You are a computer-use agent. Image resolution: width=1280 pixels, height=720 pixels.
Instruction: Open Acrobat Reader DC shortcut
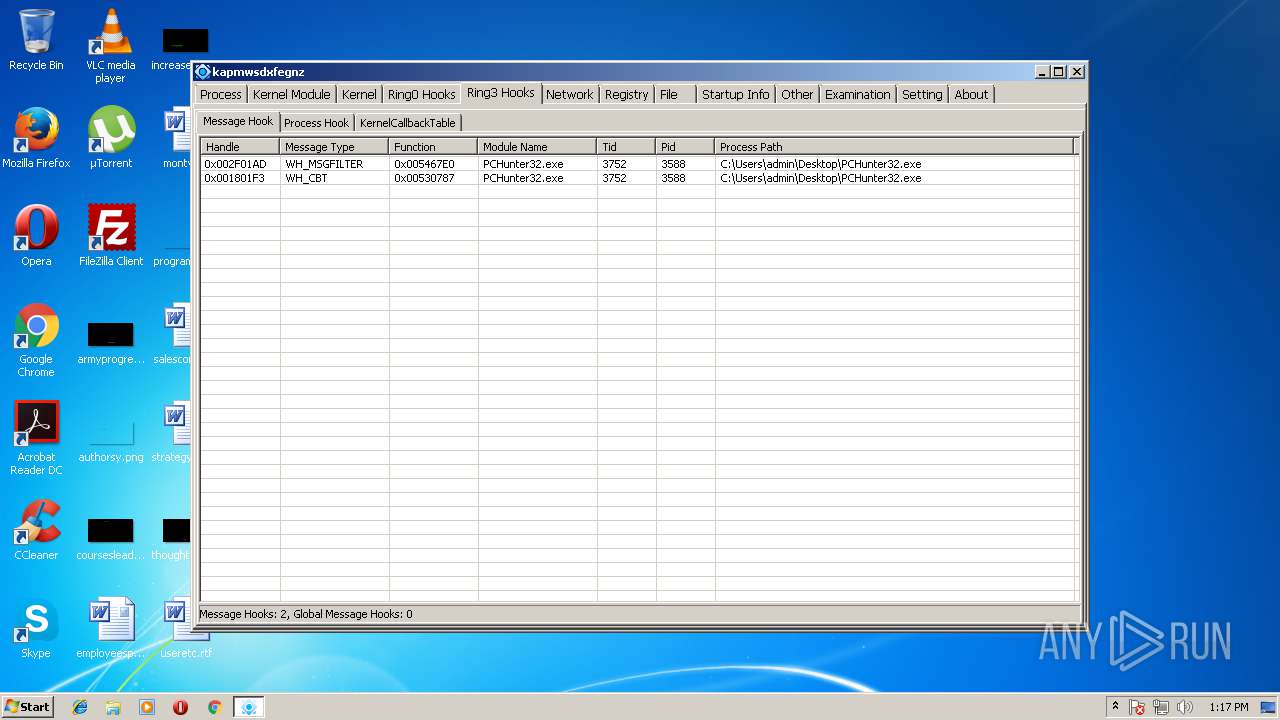[x=36, y=438]
